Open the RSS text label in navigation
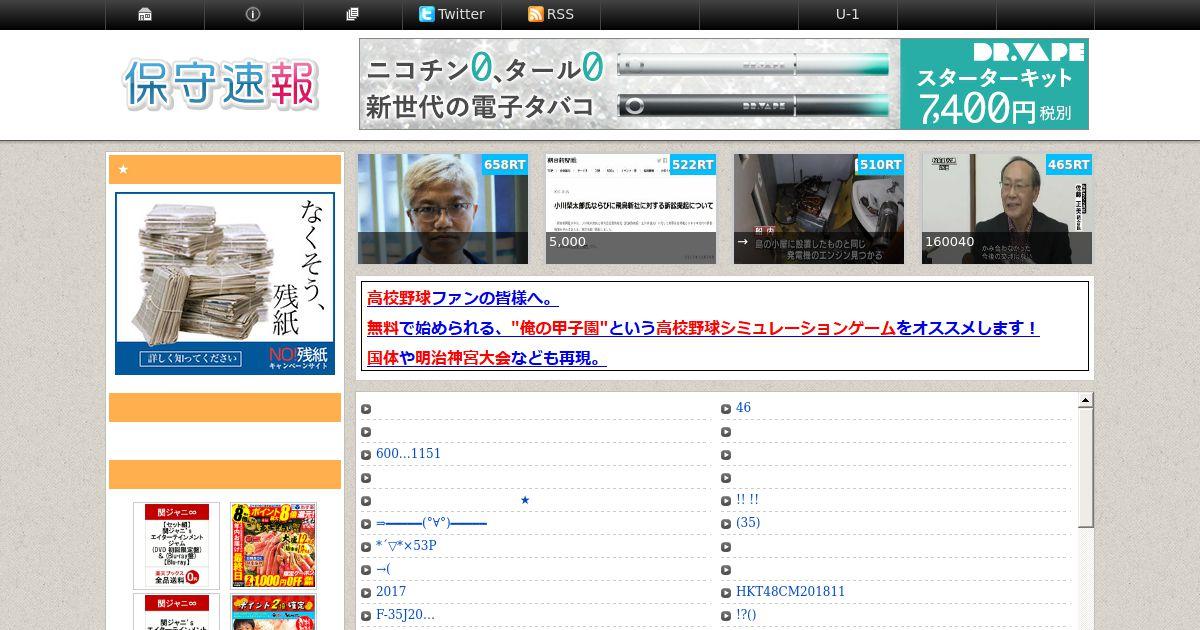The width and height of the screenshot is (1200, 630). [x=560, y=14]
